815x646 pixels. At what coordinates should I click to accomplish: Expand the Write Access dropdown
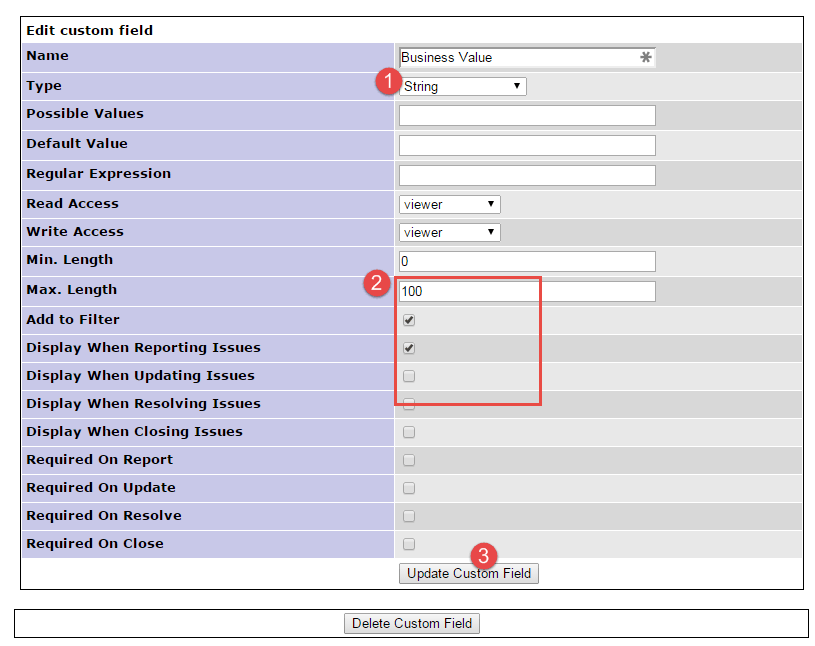coord(449,233)
